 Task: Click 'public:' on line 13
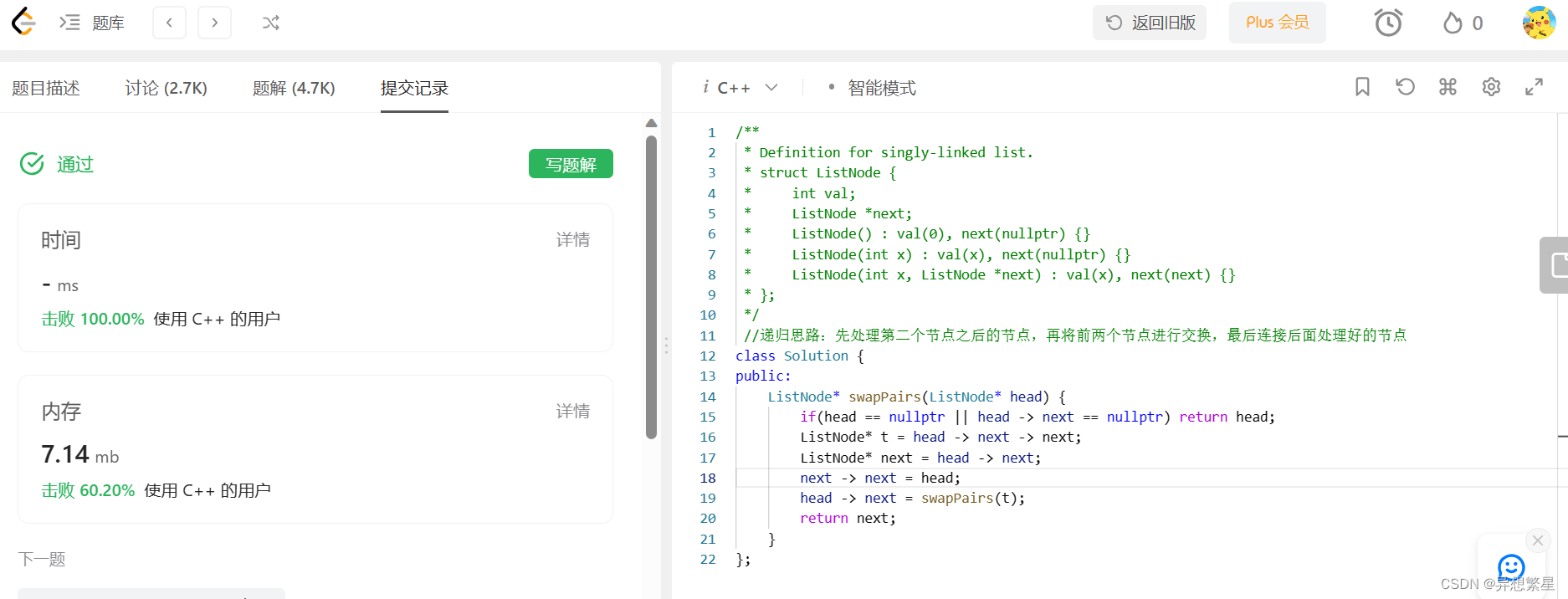763,376
